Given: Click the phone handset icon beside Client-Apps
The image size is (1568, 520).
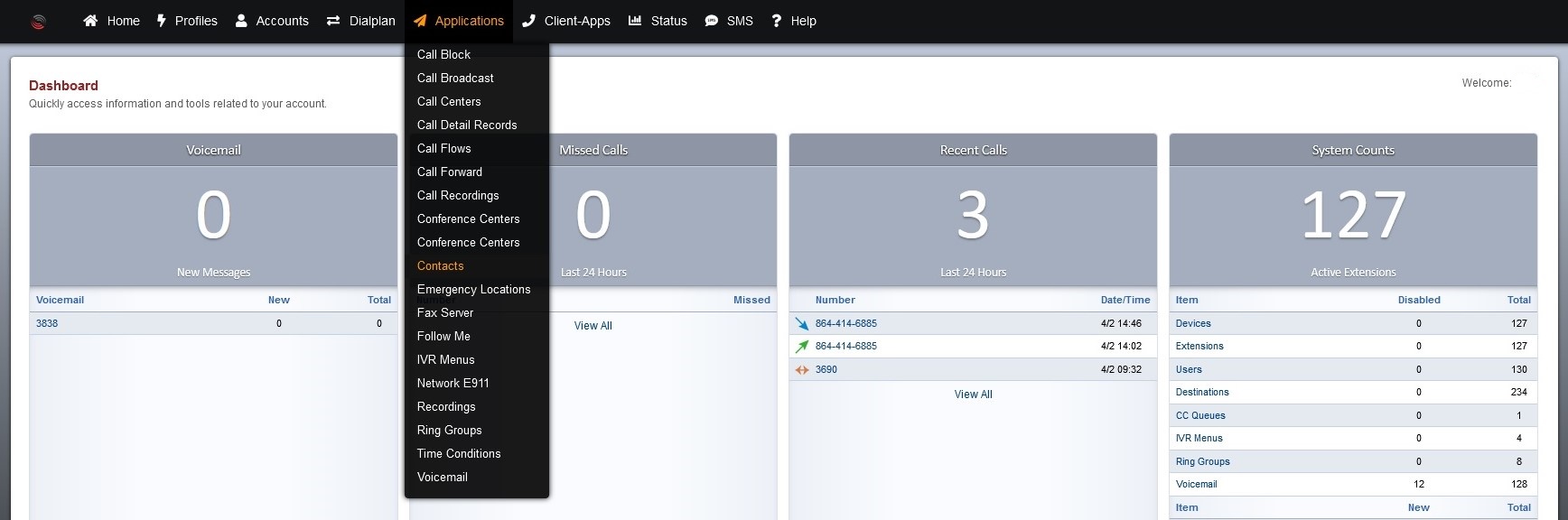Looking at the screenshot, I should [529, 21].
